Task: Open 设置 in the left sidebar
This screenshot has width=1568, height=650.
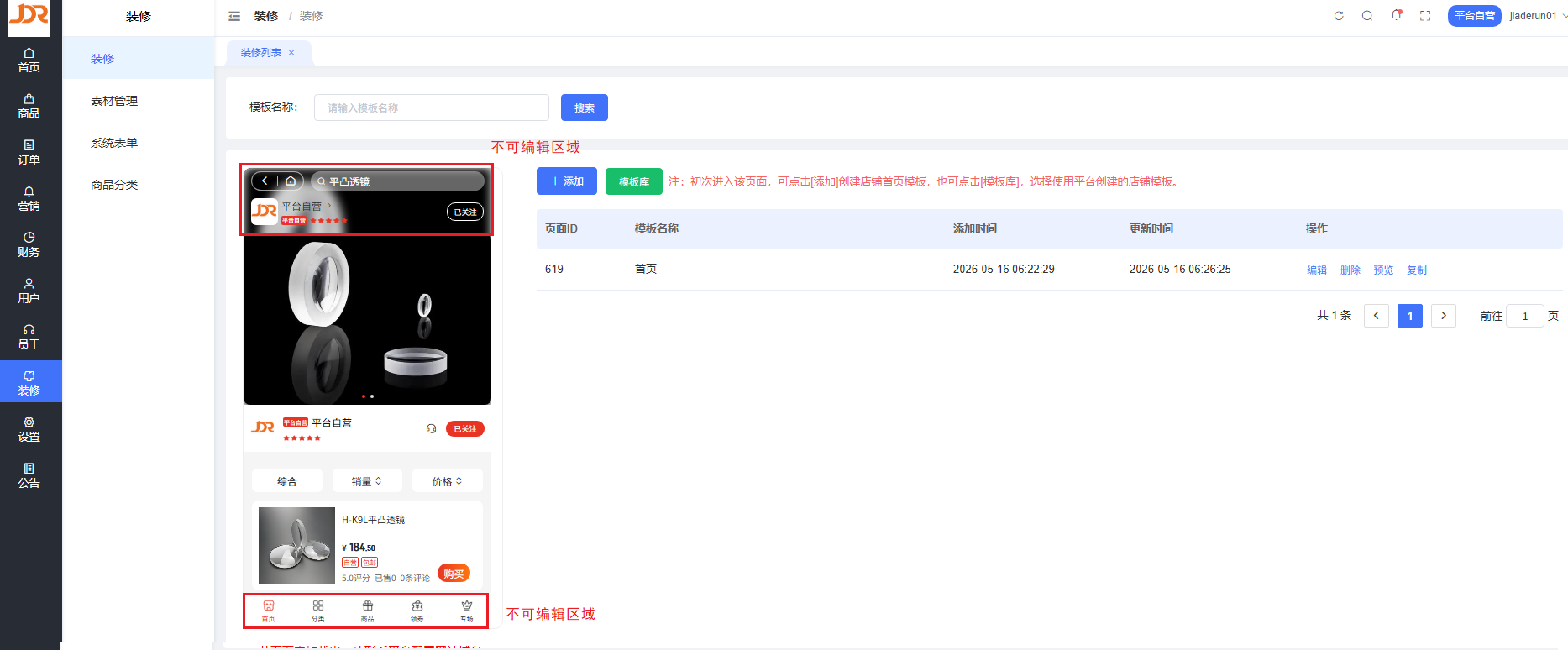Action: coord(29,430)
